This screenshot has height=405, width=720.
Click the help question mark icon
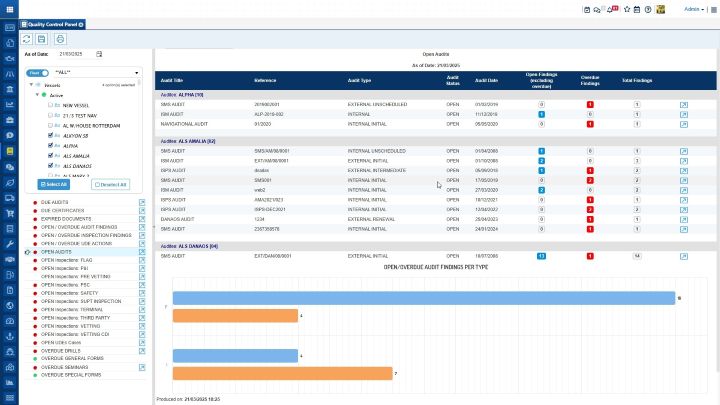[648, 9]
